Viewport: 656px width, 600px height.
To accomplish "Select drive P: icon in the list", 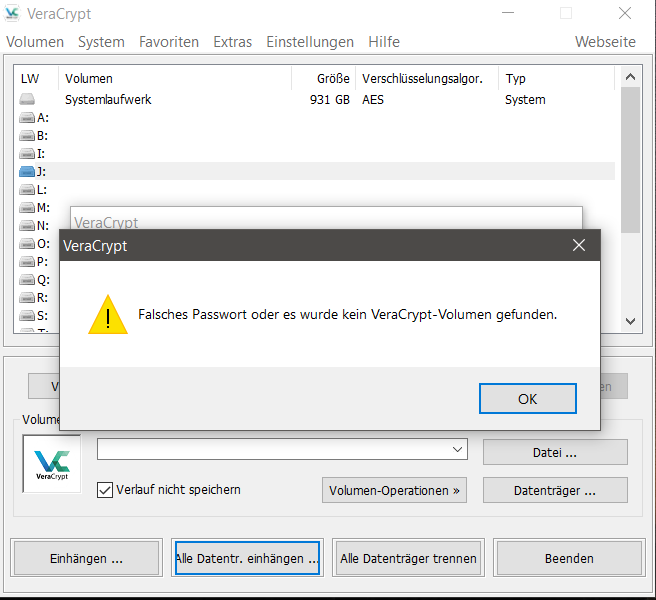I will click(x=27, y=262).
